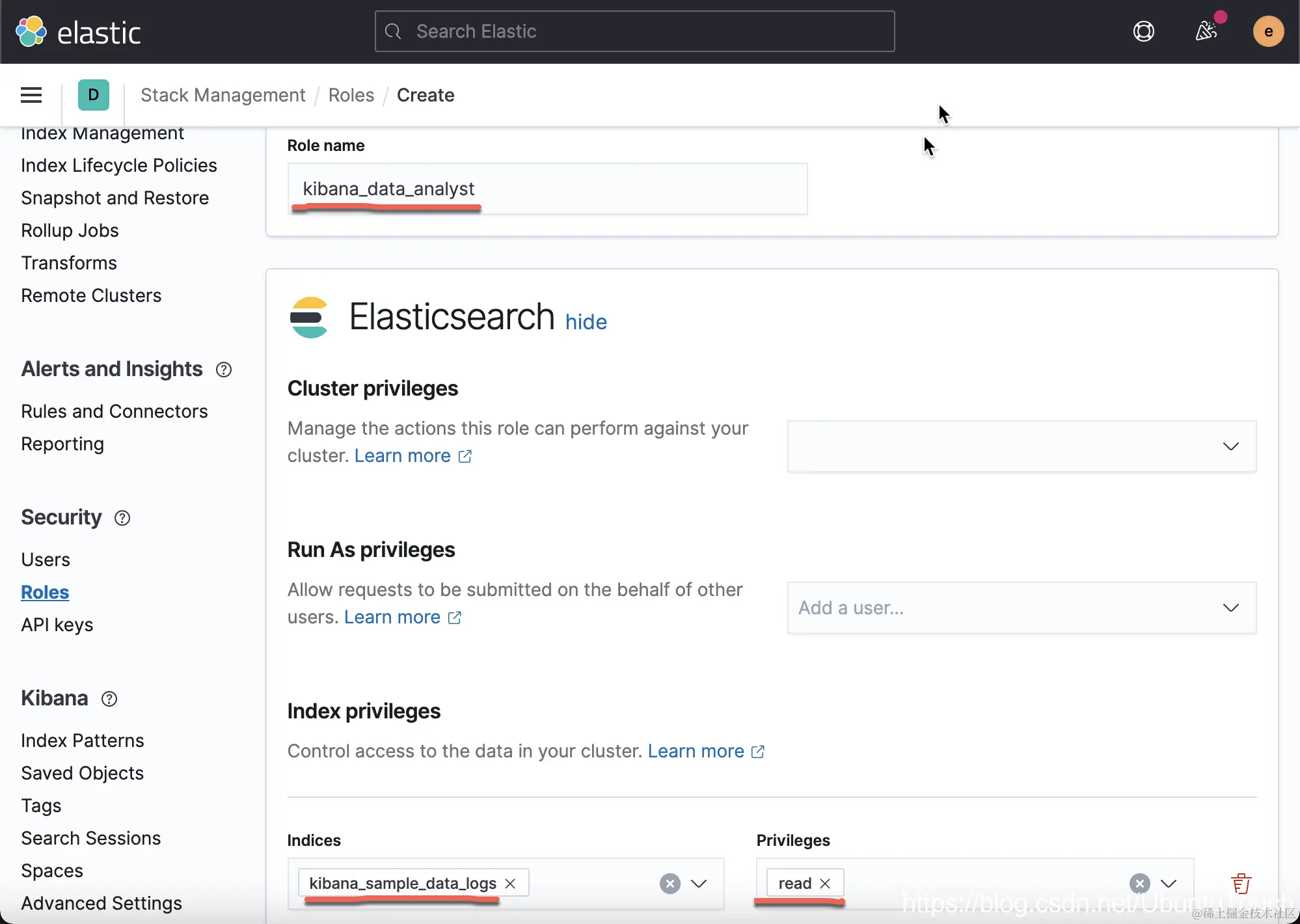
Task: Click the 'D' space selector badge
Action: tap(93, 95)
